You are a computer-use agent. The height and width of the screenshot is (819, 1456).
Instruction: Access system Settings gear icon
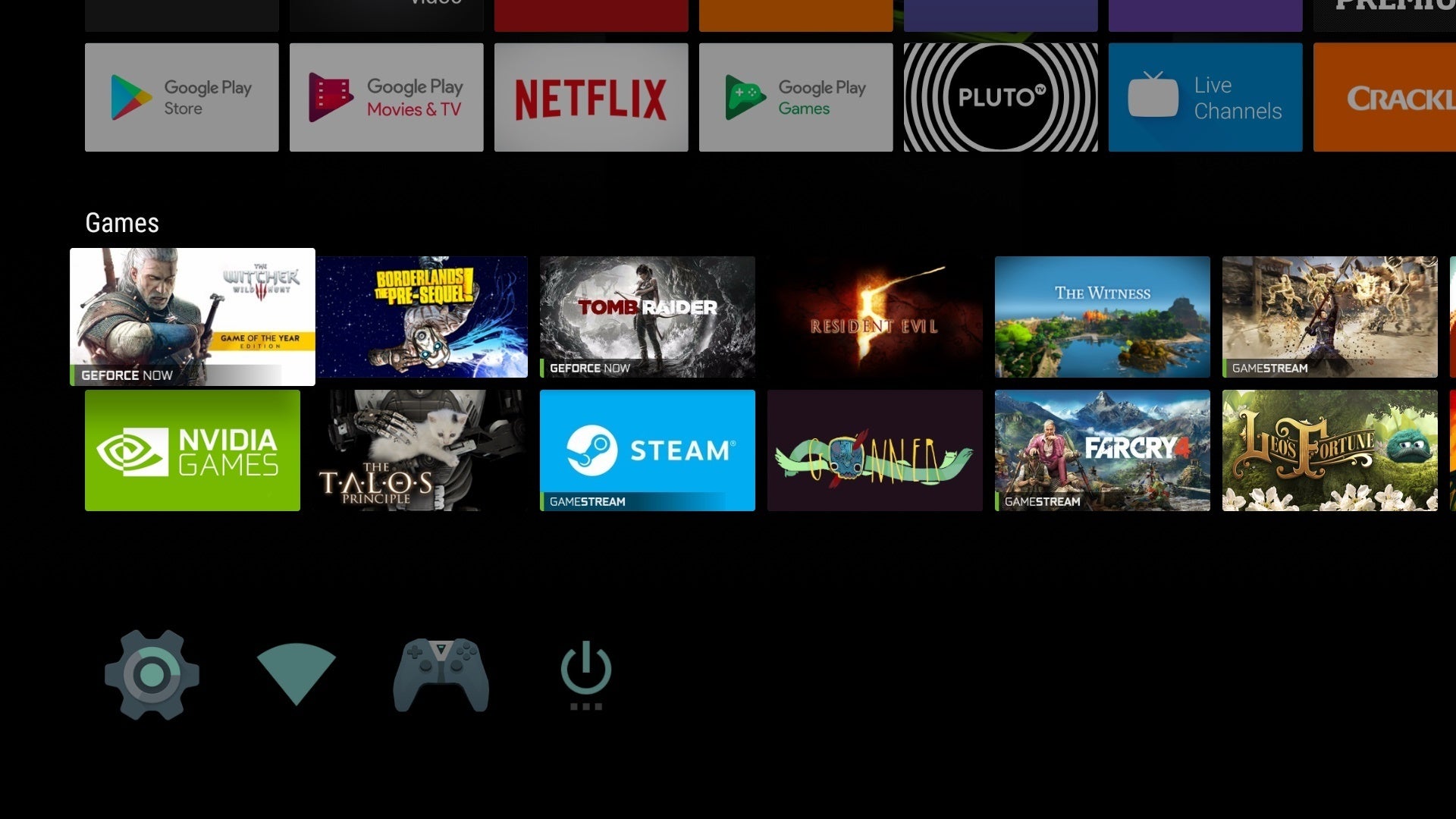click(x=152, y=672)
